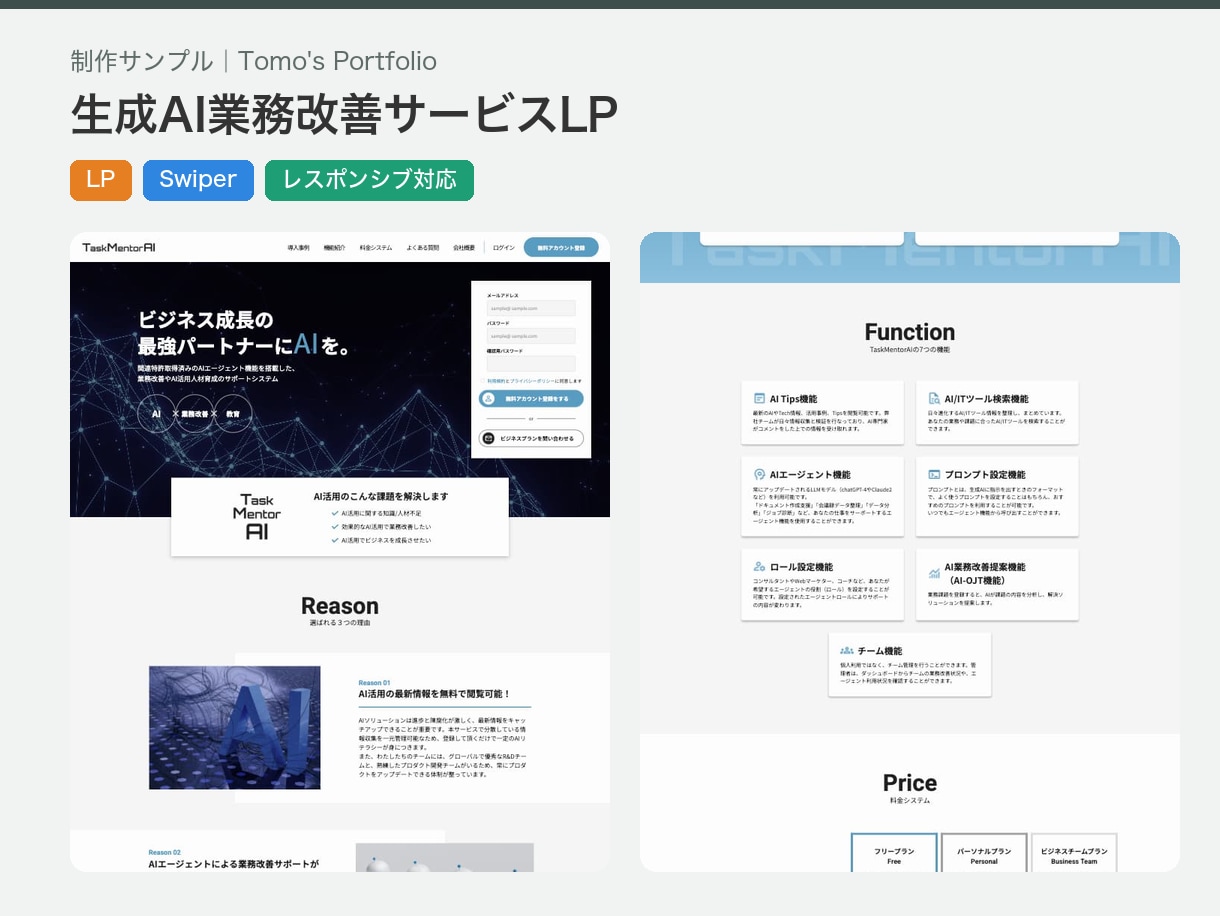Screen dimensions: 1220x916
Task: Select the フリープラン Free price tab
Action: click(894, 853)
